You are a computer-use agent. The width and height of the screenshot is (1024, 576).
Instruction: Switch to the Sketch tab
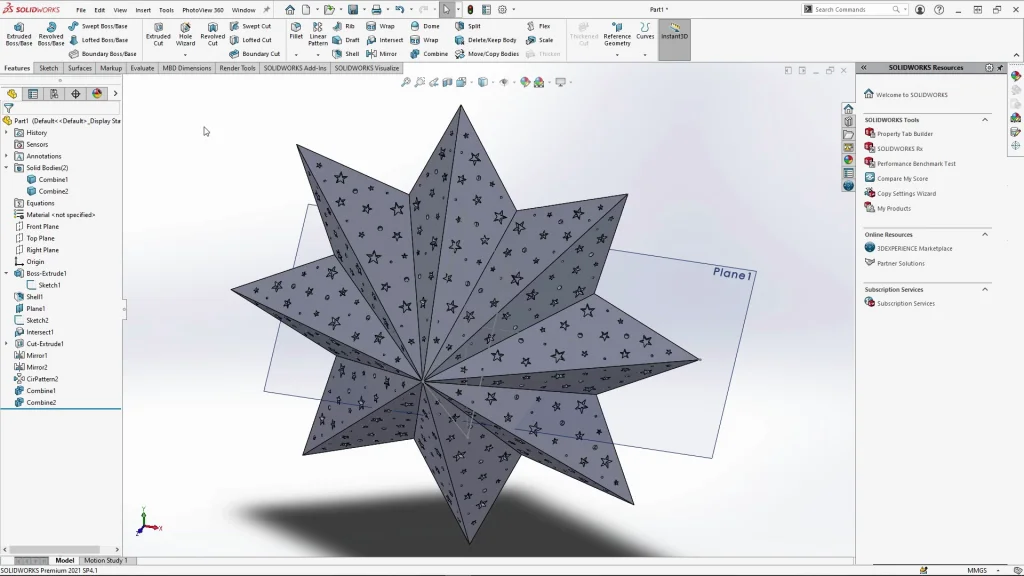[48, 68]
